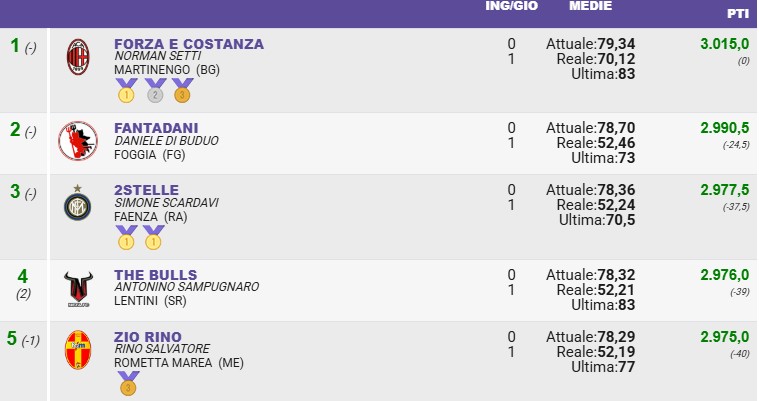This screenshot has width=759, height=401.
Task: Sort by the MEDIE column header
Action: pos(591,6)
